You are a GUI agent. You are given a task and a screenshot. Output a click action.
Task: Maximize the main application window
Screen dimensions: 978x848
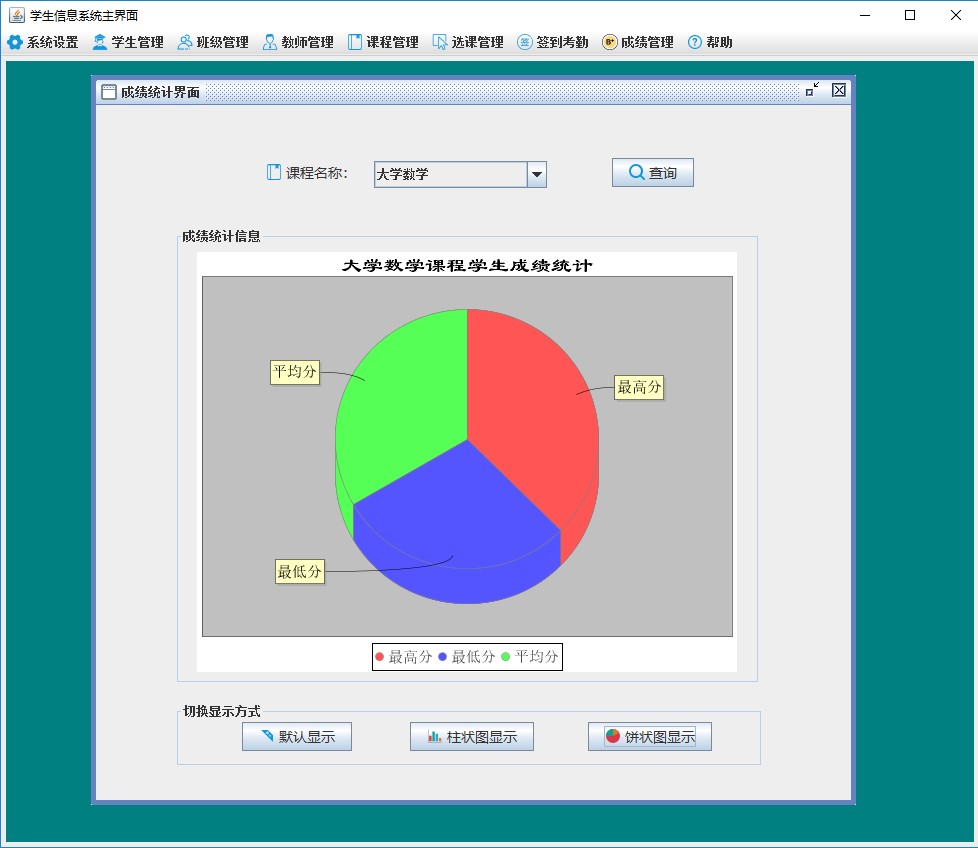click(x=910, y=15)
